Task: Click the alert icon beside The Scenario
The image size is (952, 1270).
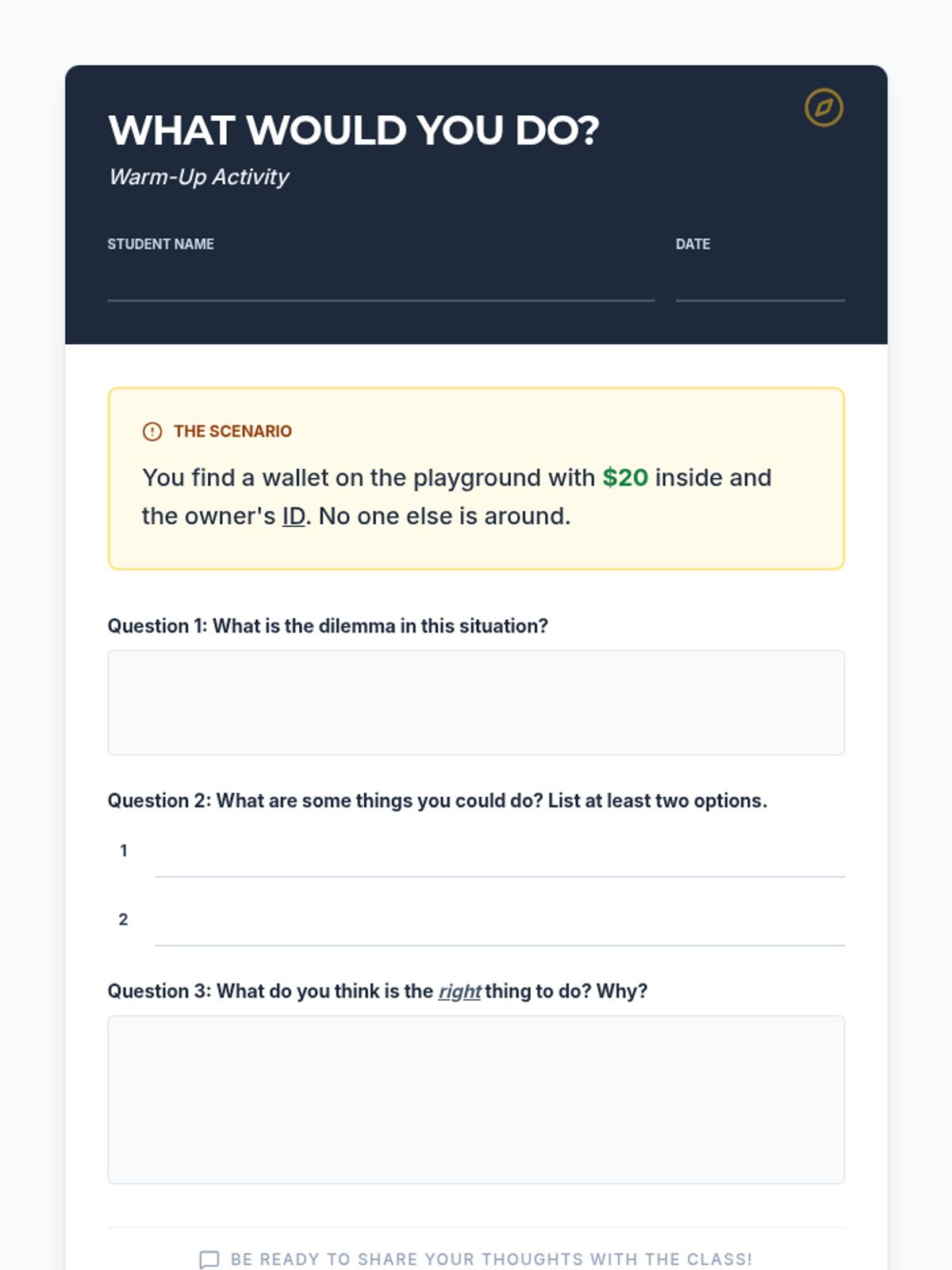Action: (x=152, y=431)
